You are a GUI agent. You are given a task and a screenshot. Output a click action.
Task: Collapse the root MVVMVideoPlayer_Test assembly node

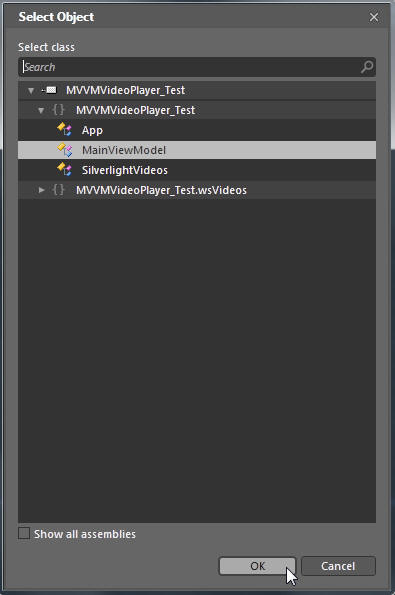tap(31, 90)
